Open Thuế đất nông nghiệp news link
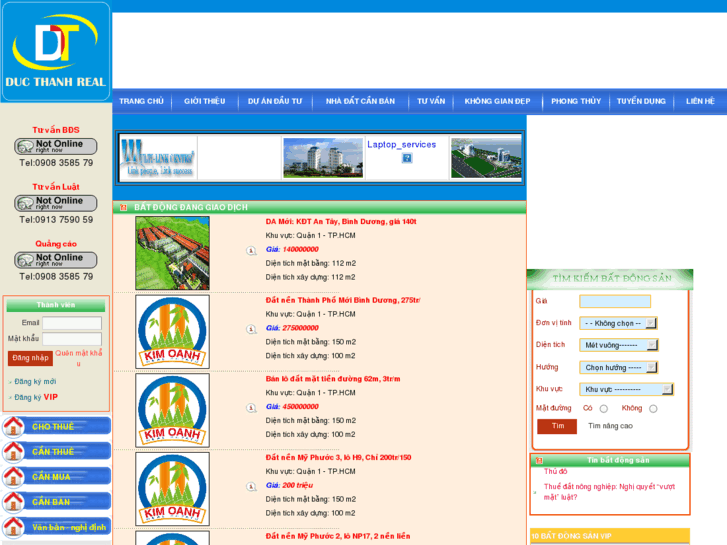Screen dimensions: 727x545 [x=609, y=492]
